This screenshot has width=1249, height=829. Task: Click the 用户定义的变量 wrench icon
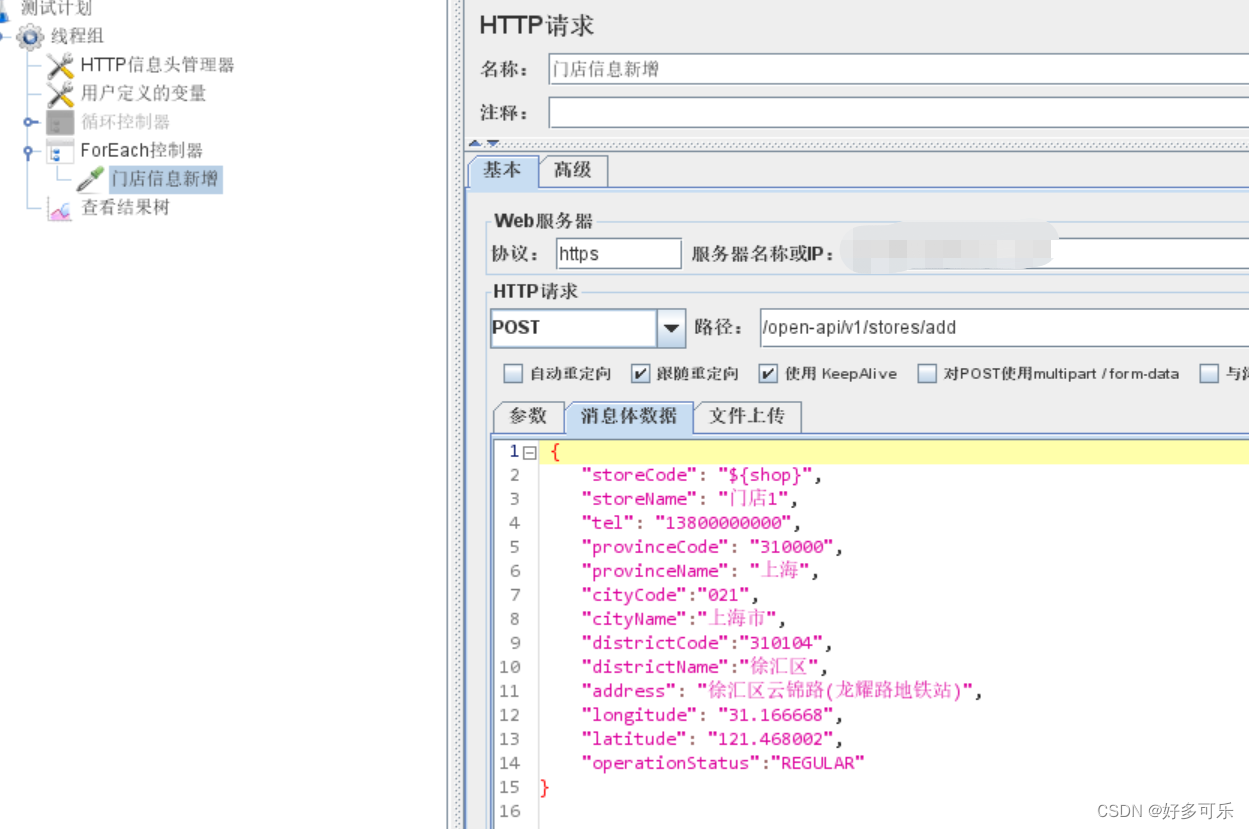tap(60, 94)
